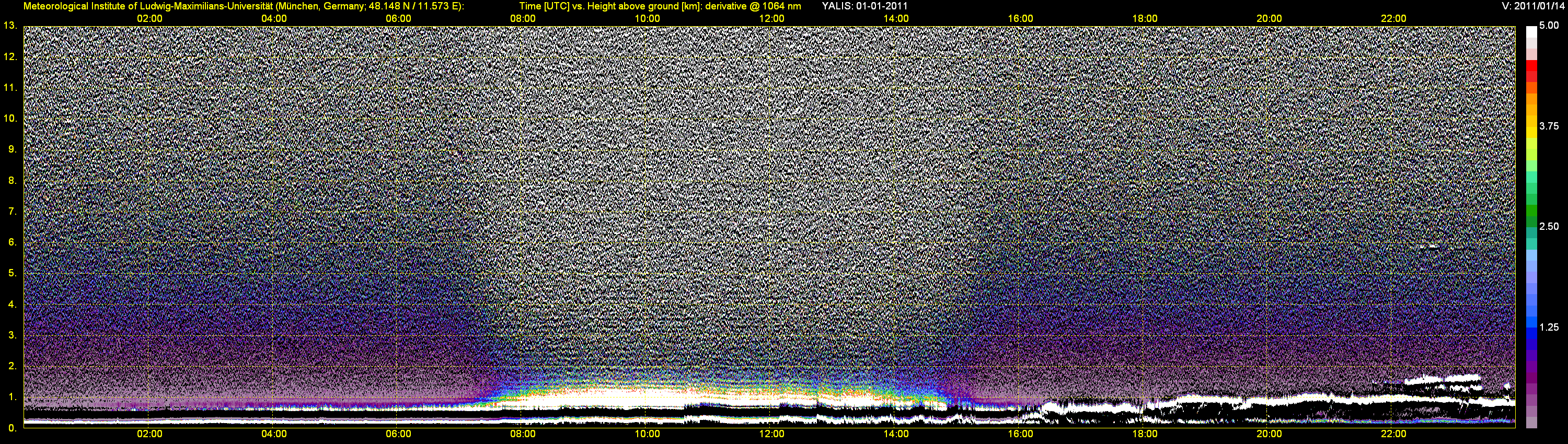
Task: Click the 1.25 color scale label
Action: [1549, 327]
